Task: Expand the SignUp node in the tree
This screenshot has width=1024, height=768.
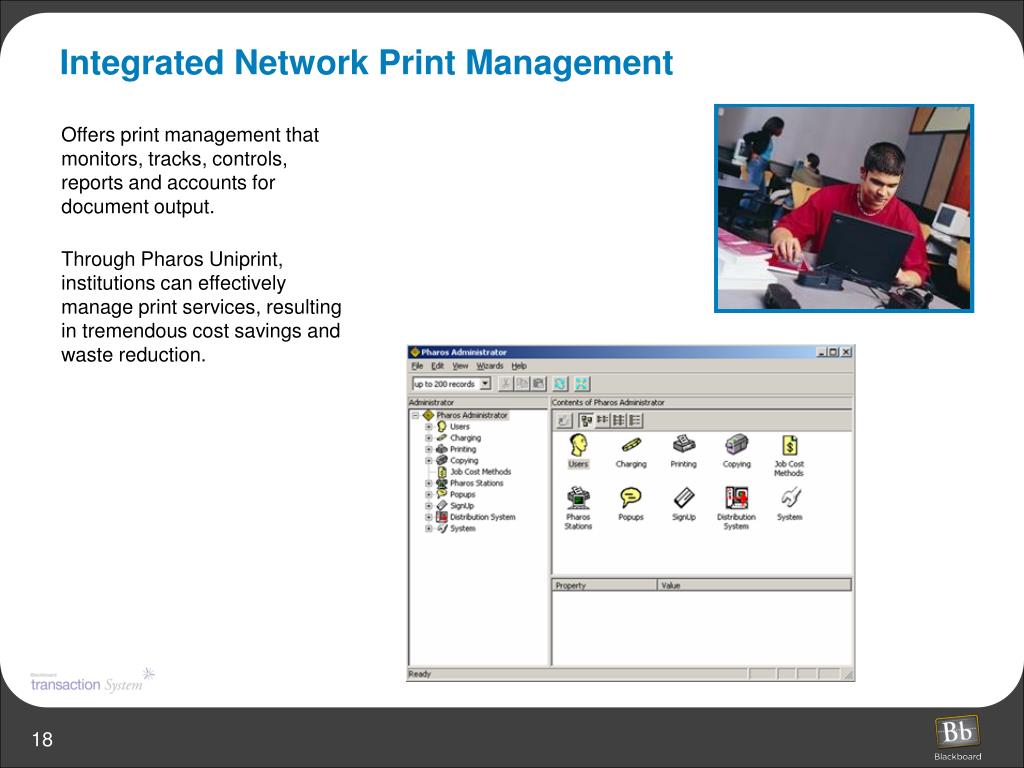Action: pos(429,506)
